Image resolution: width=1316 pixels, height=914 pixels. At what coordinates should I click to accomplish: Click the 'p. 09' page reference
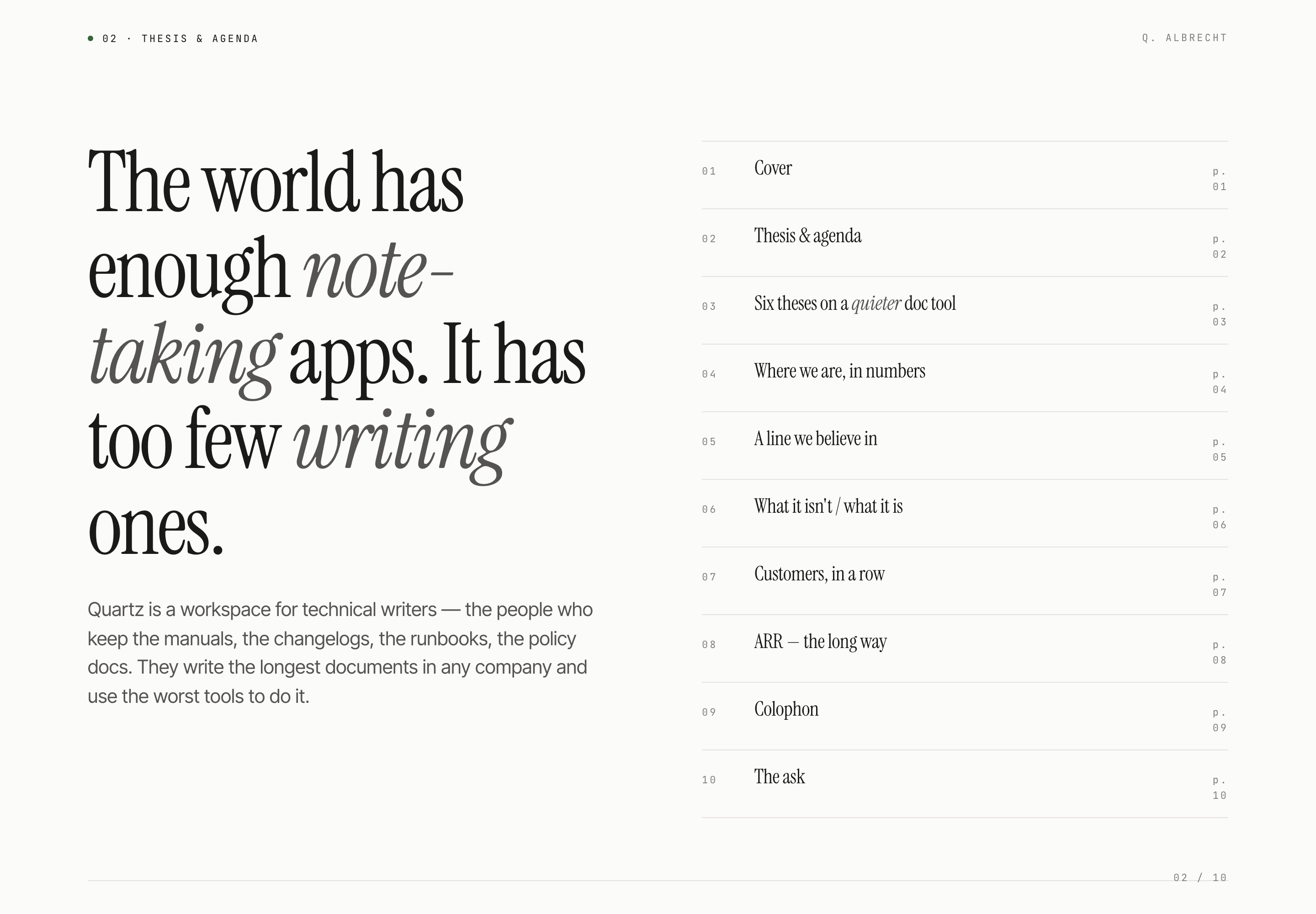(x=1219, y=720)
